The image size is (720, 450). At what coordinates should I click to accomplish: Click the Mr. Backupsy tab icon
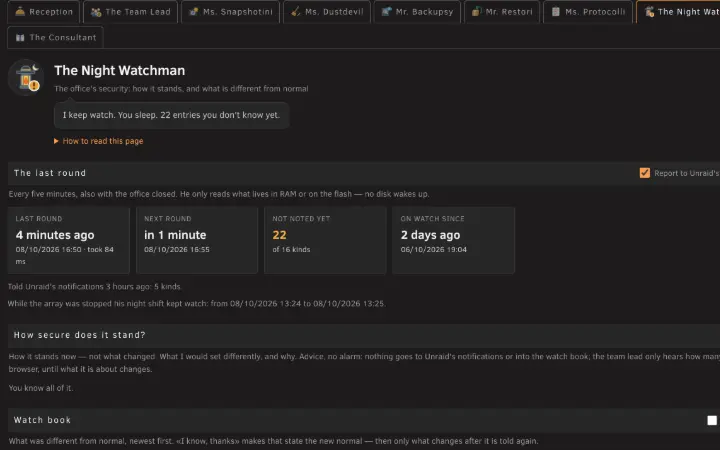pos(387,11)
